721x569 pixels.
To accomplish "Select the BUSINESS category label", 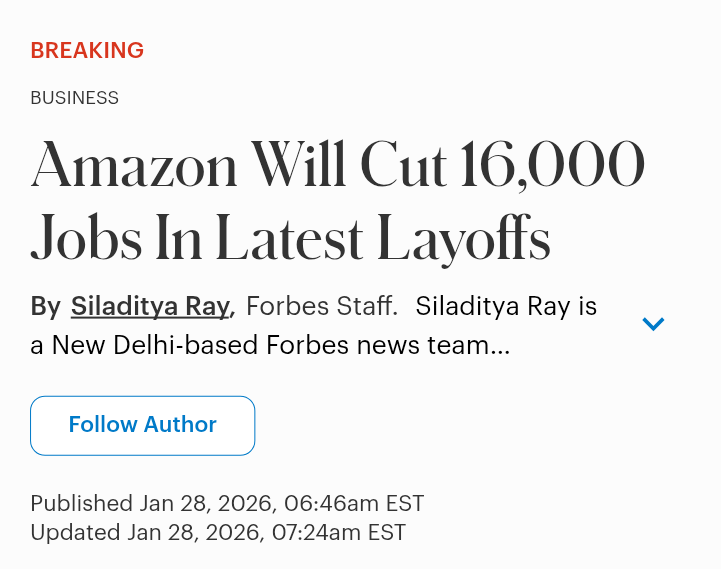I will (x=75, y=98).
